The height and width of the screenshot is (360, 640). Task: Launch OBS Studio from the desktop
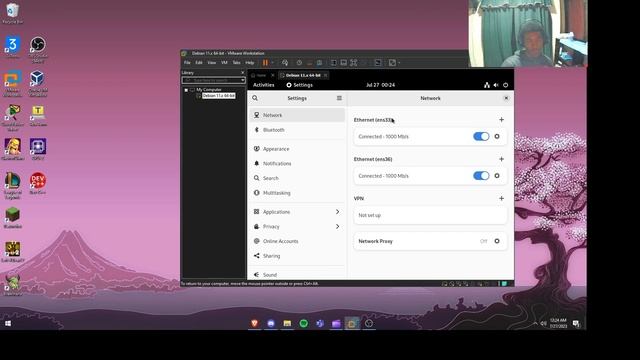38,48
